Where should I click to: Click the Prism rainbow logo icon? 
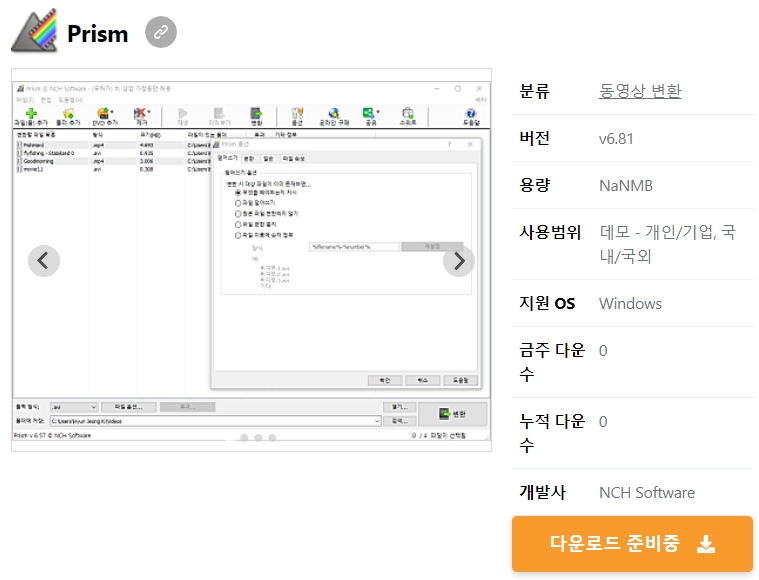35,31
